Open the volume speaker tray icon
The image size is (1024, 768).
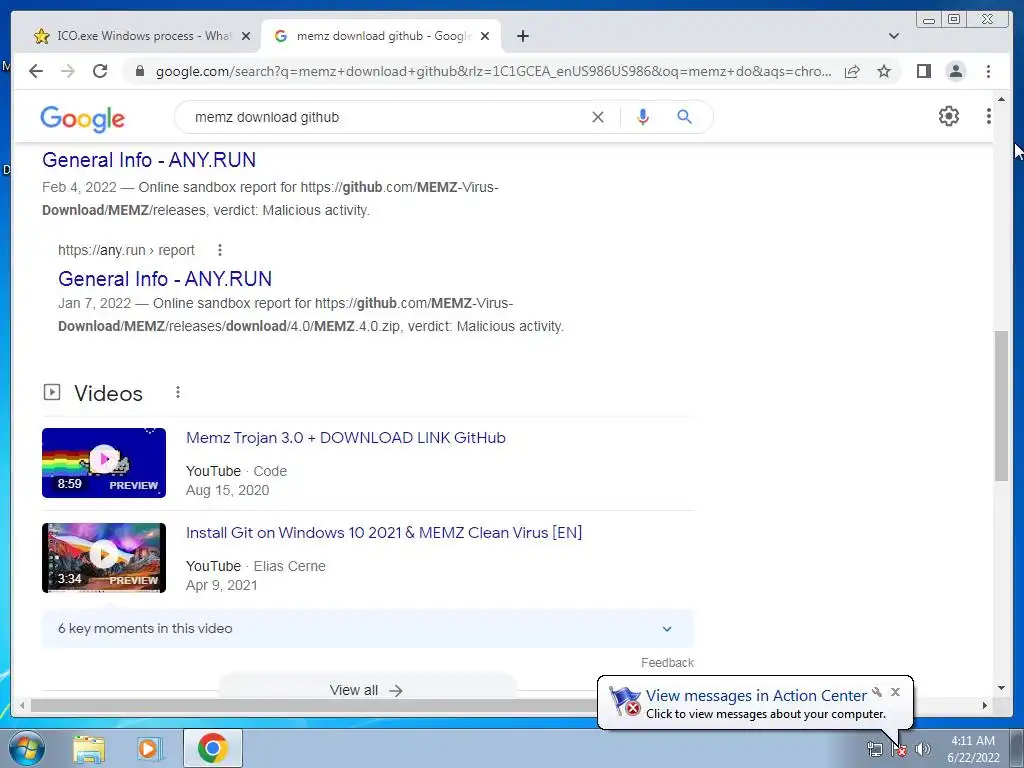[923, 749]
